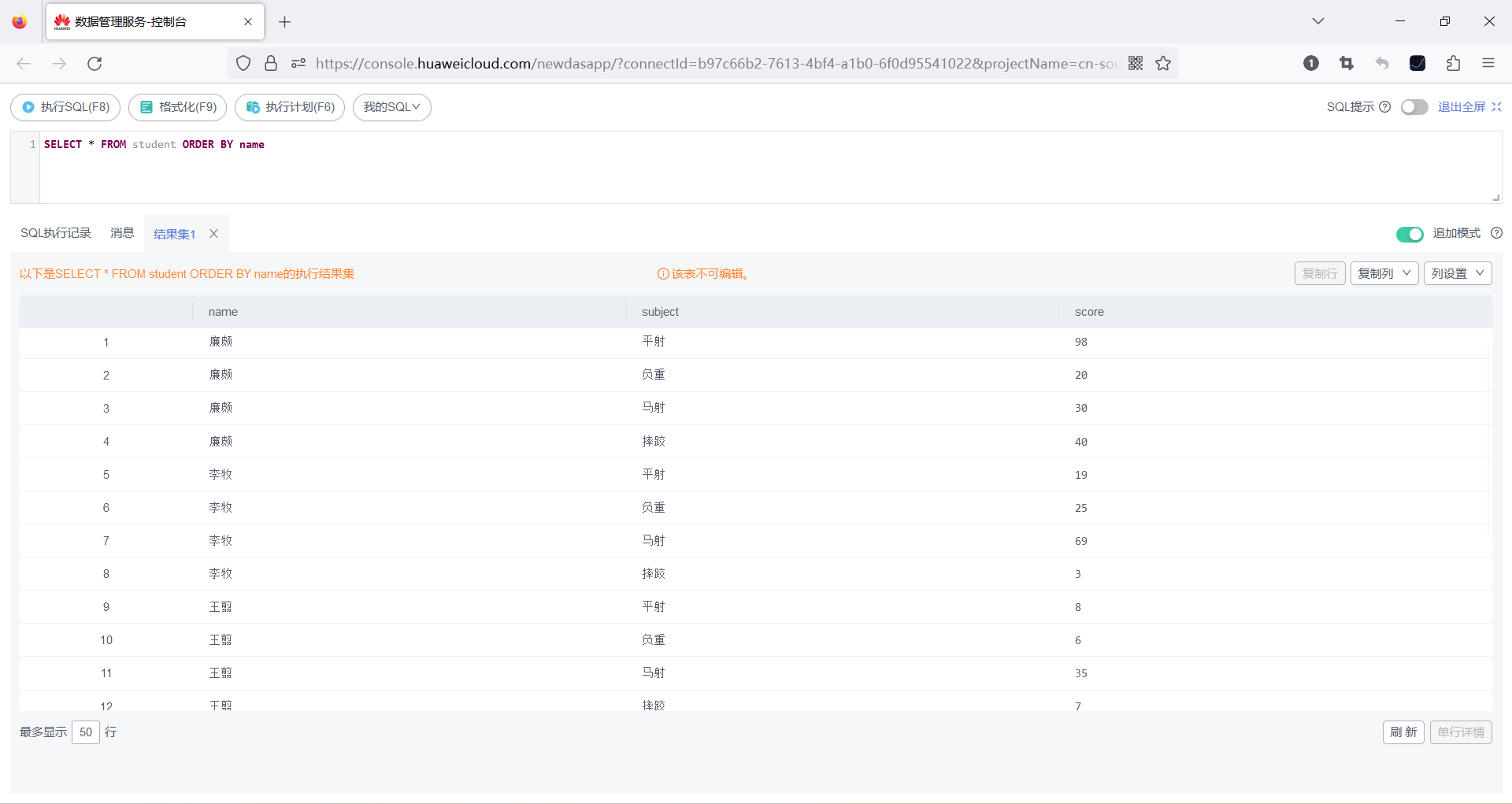
Task: Select the score cell 19 in row 5
Action: (1276, 475)
